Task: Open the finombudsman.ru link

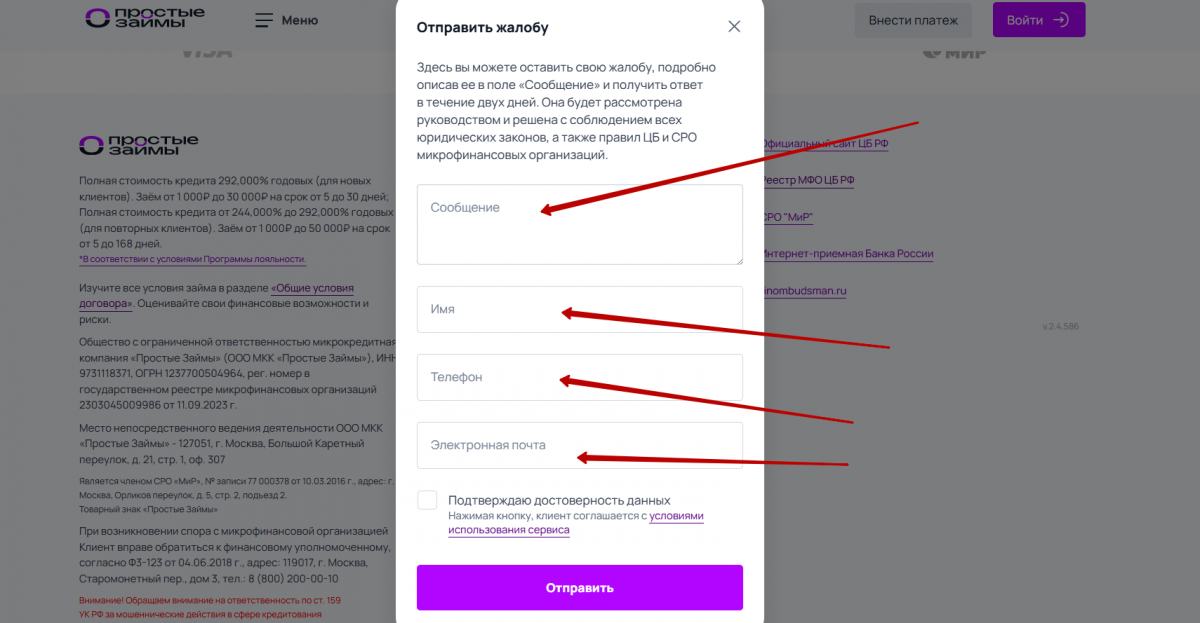Action: click(806, 291)
